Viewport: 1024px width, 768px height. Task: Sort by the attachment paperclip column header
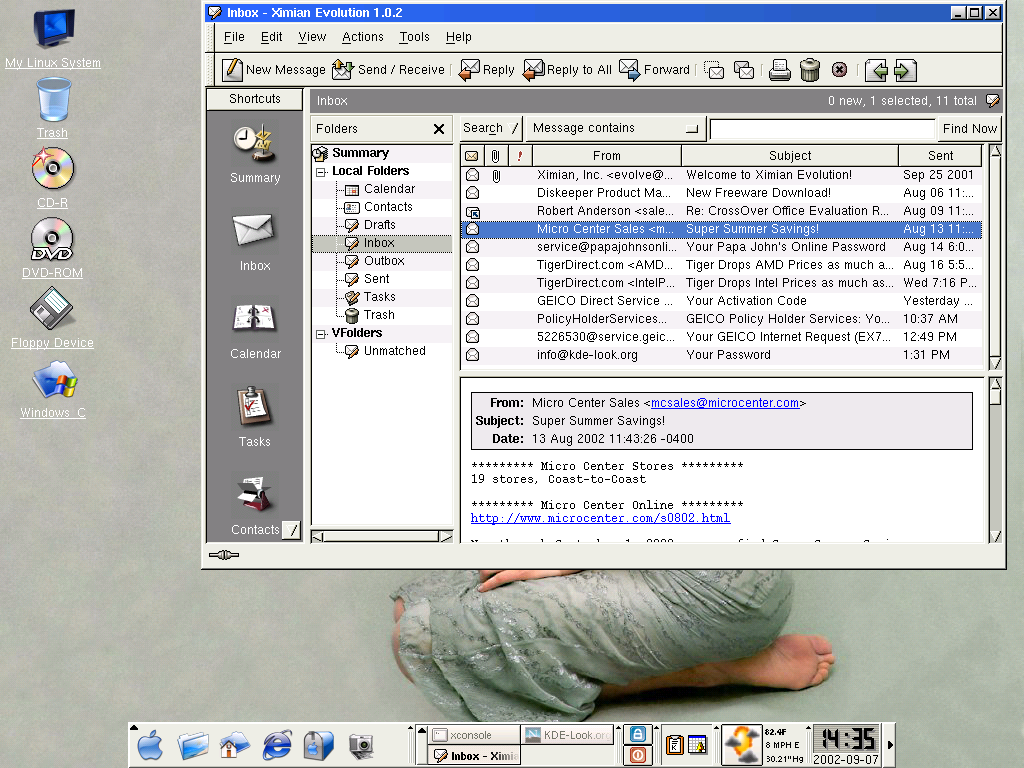[x=496, y=156]
